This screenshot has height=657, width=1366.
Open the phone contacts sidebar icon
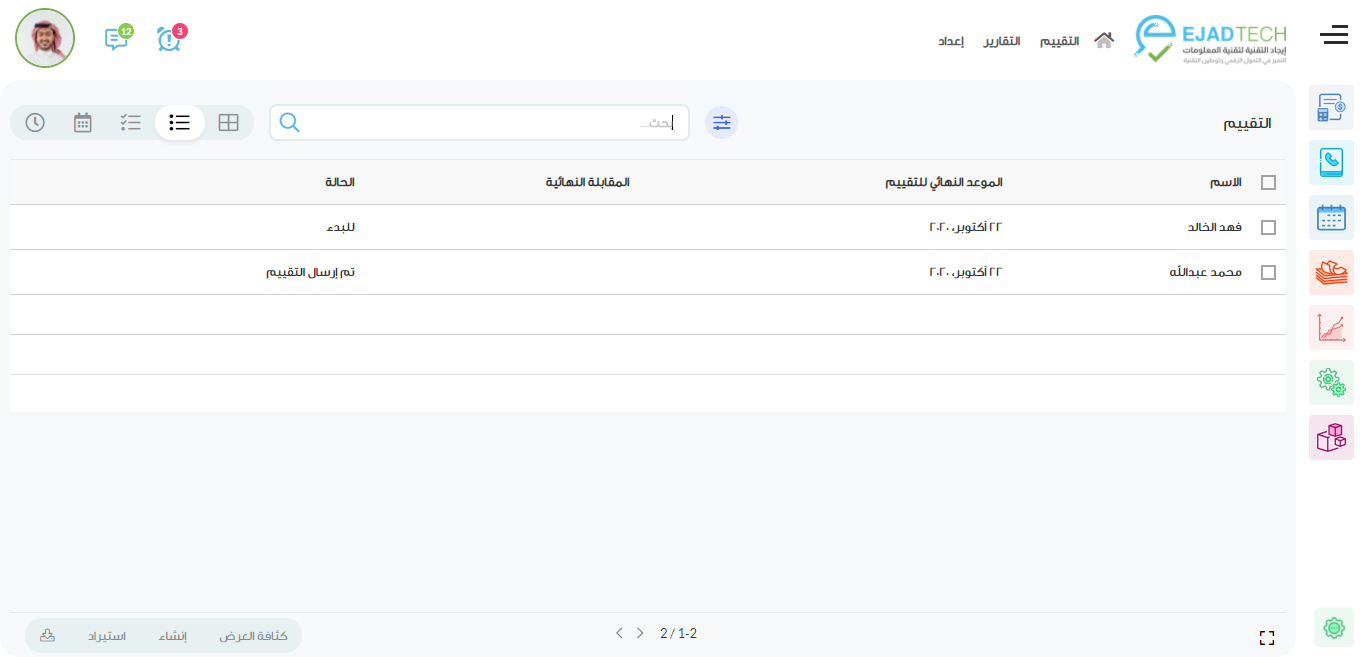(1331, 162)
